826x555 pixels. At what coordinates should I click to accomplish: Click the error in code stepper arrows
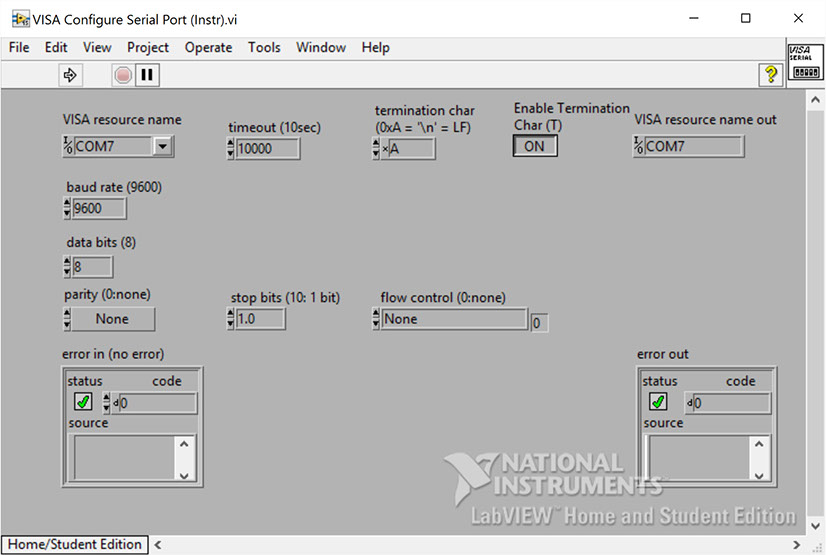pyautogui.click(x=106, y=403)
